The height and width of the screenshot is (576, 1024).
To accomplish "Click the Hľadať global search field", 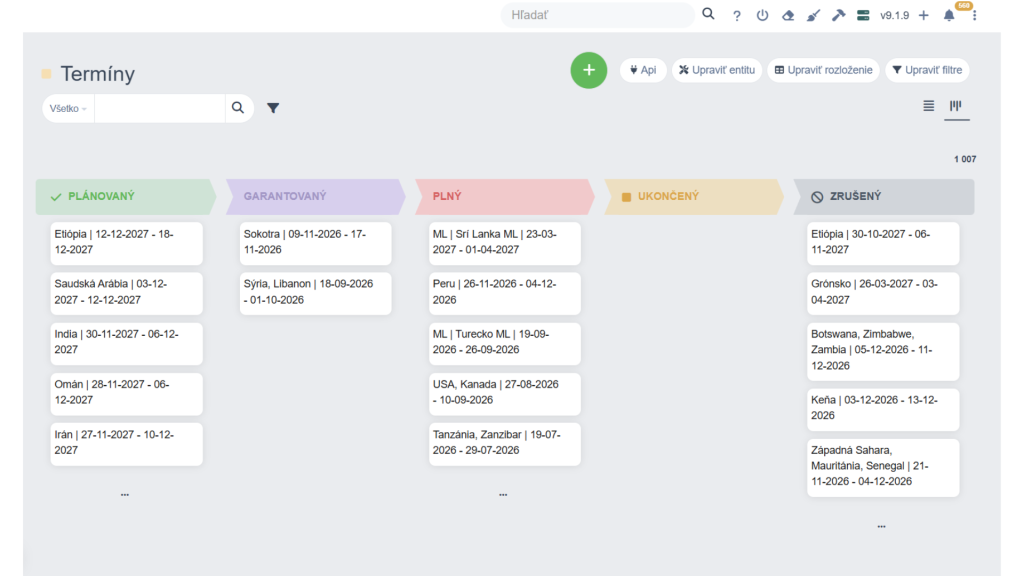I will pyautogui.click(x=597, y=15).
